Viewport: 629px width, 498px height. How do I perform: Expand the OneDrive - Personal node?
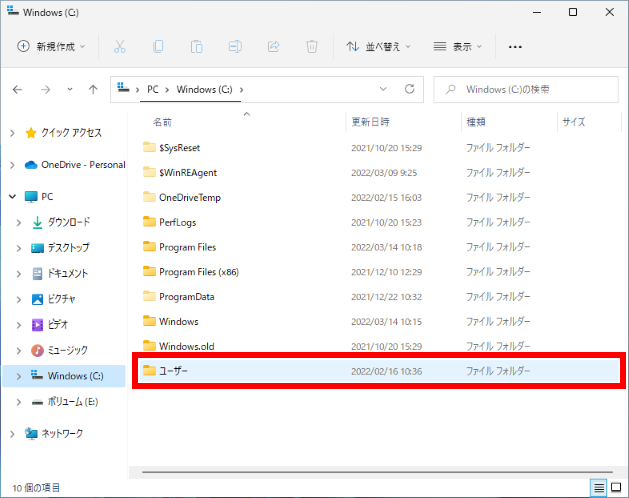coord(12,165)
